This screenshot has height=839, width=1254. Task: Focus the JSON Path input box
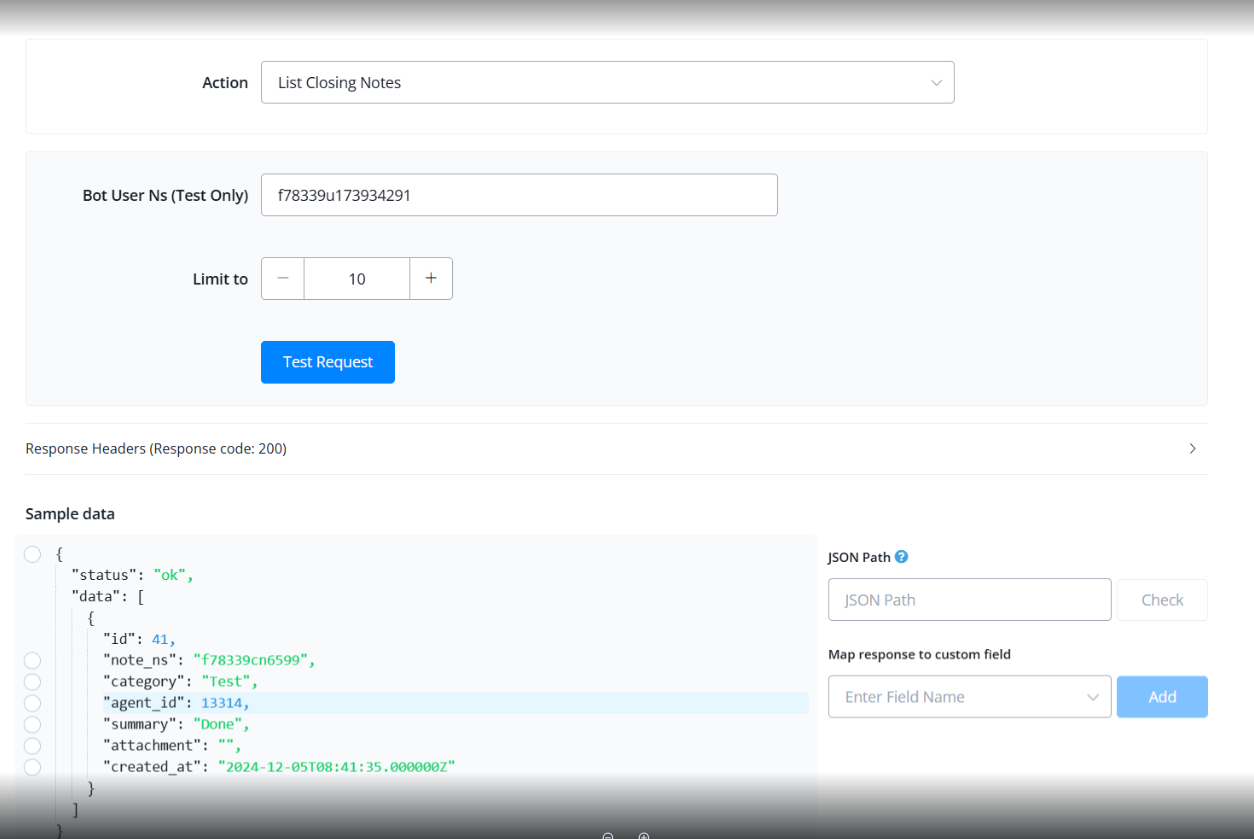pyautogui.click(x=969, y=600)
